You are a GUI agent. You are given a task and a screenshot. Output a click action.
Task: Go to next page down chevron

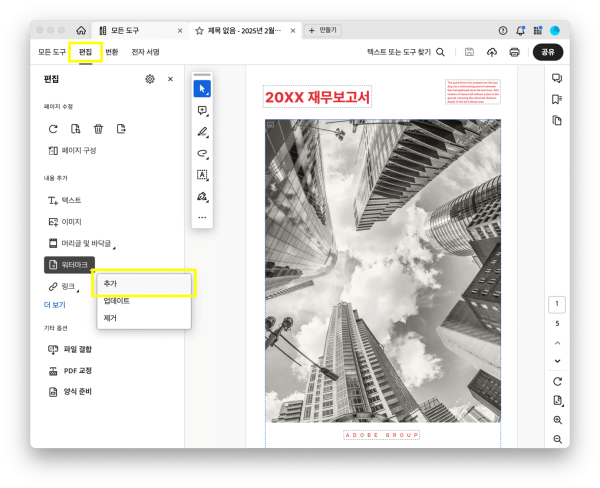pos(557,361)
